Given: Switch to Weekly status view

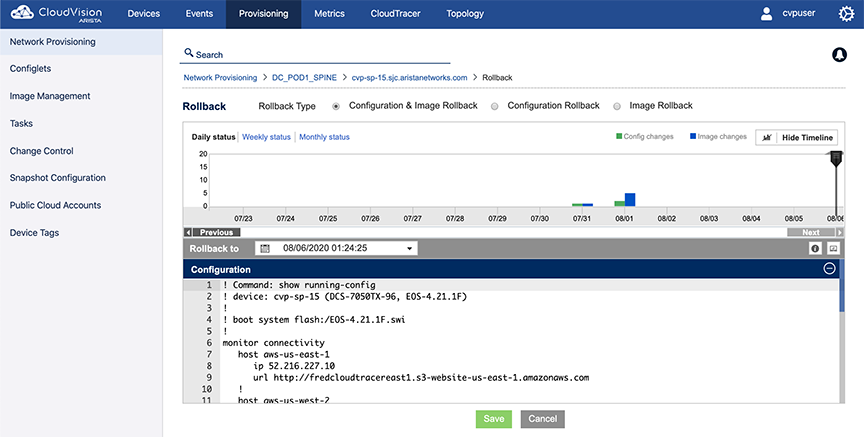Looking at the screenshot, I should (266, 137).
